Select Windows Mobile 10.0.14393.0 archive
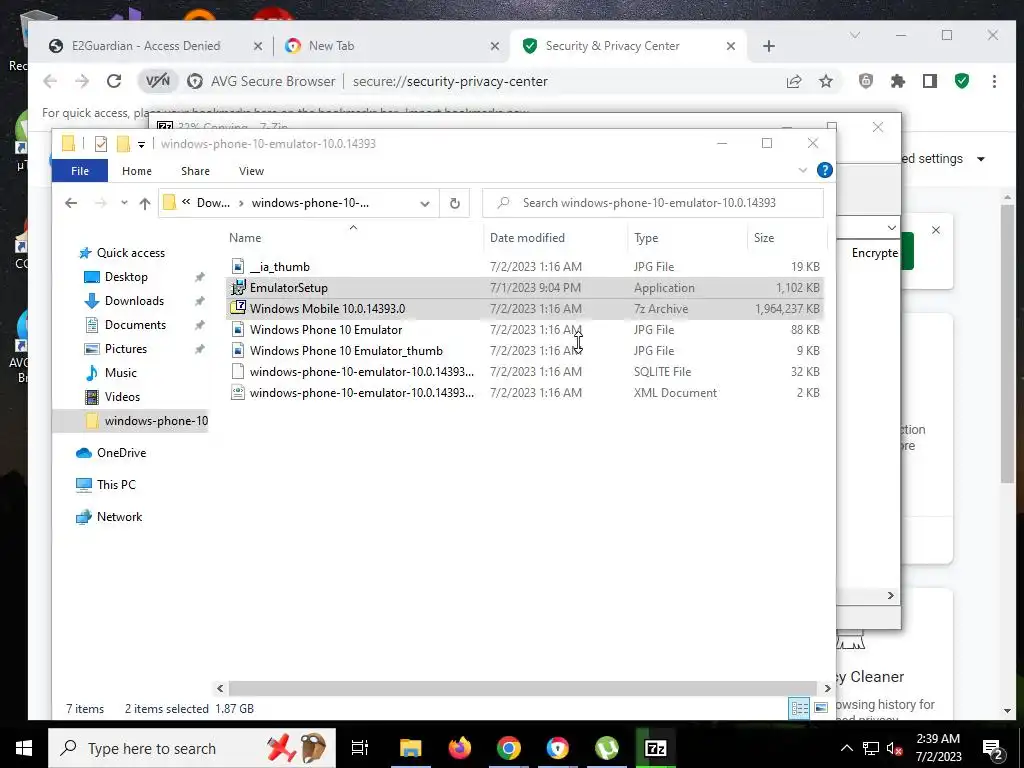The height and width of the screenshot is (768, 1024). (x=524, y=308)
